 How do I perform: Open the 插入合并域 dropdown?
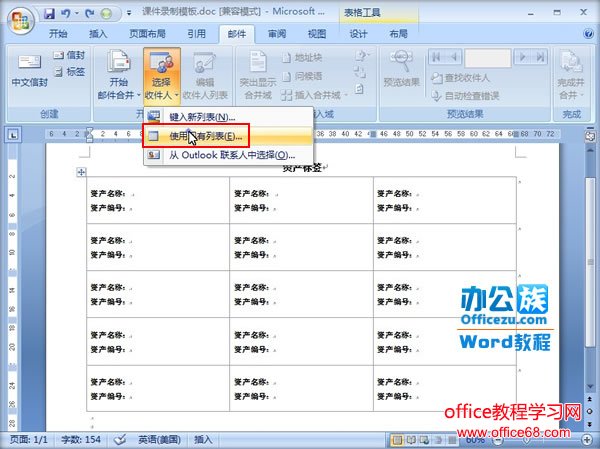(x=315, y=95)
